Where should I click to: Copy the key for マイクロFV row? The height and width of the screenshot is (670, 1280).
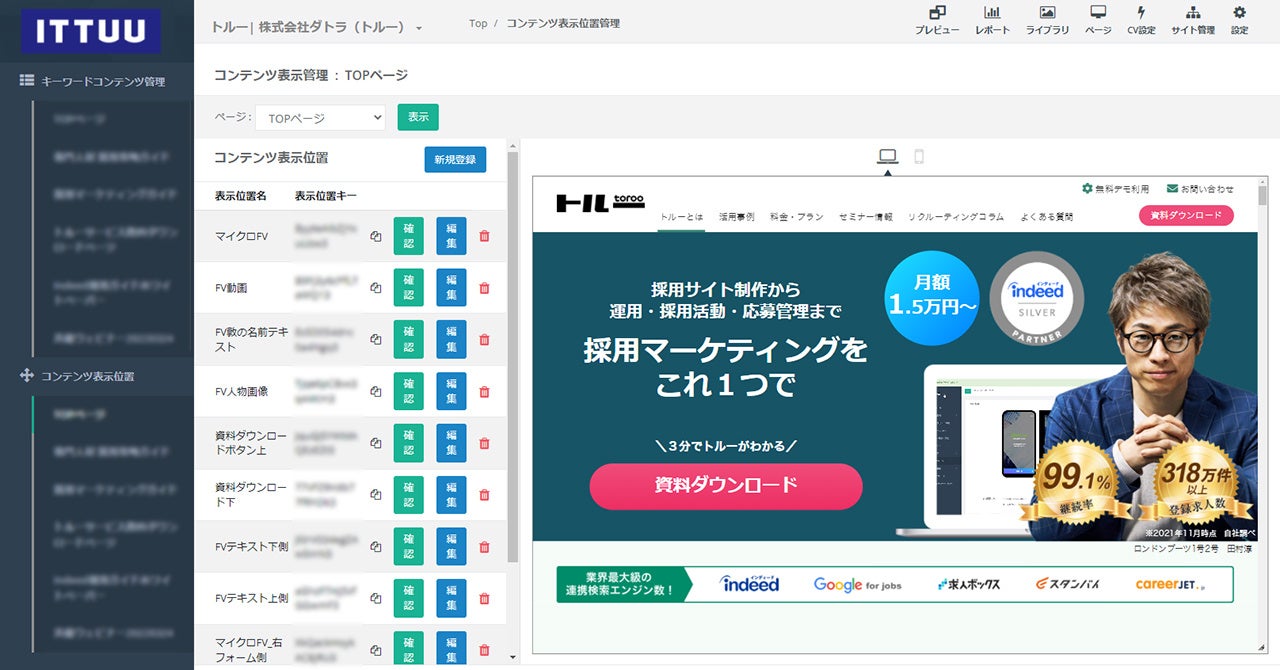pyautogui.click(x=376, y=237)
